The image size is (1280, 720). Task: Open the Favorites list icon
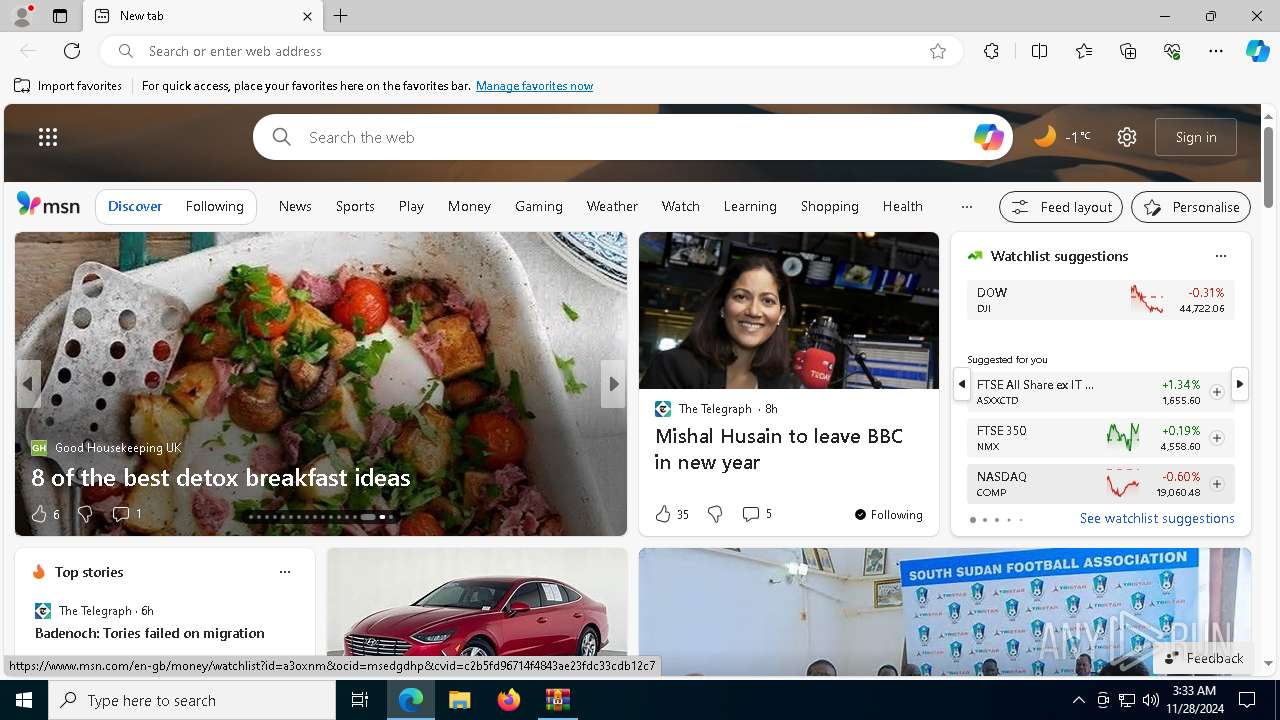[x=1084, y=51]
